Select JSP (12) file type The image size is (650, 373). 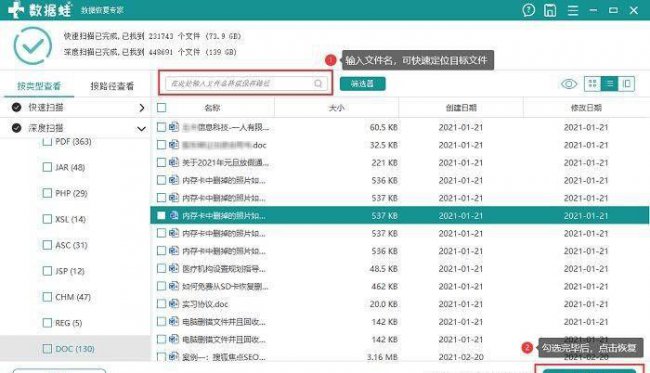(x=70, y=271)
